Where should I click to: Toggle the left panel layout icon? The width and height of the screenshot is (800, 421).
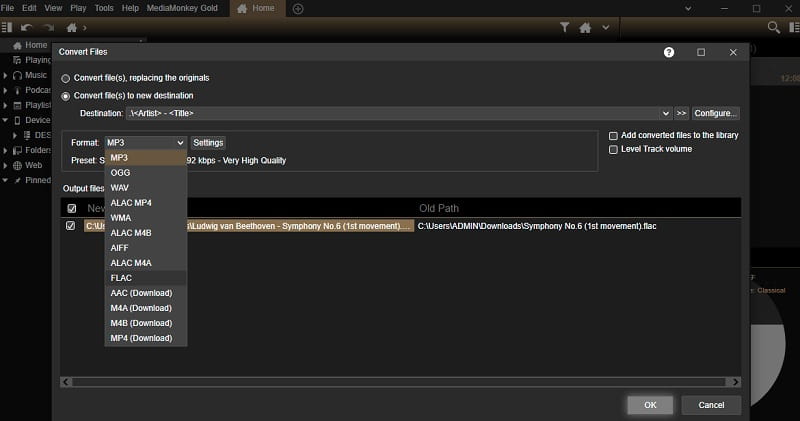click(x=8, y=27)
